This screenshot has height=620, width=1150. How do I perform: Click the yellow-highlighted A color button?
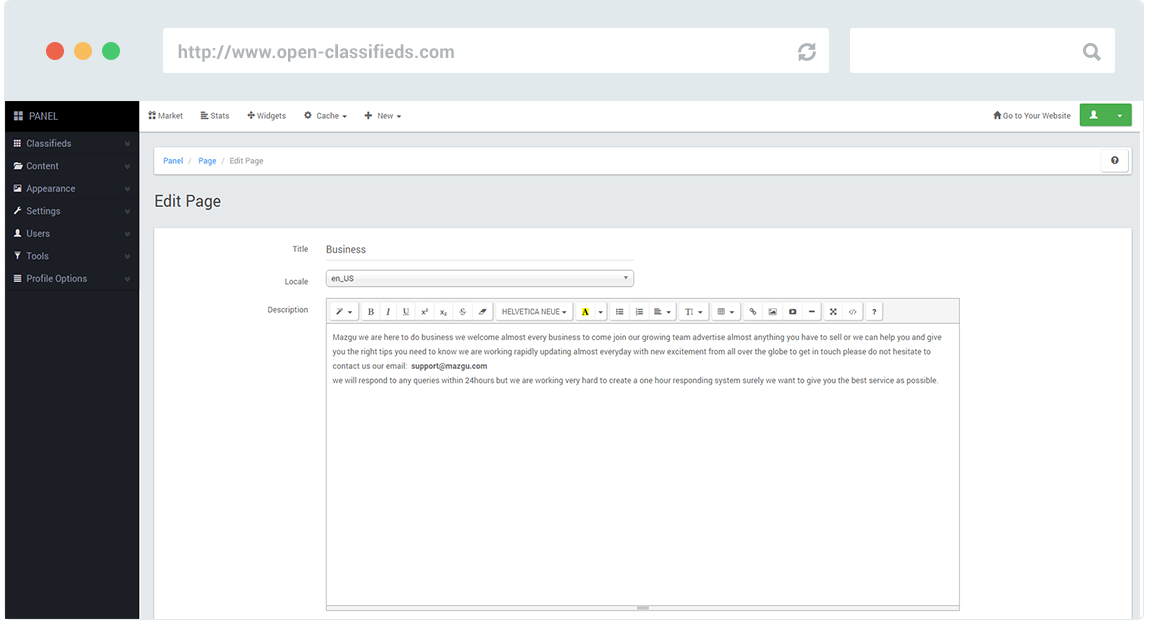point(585,312)
